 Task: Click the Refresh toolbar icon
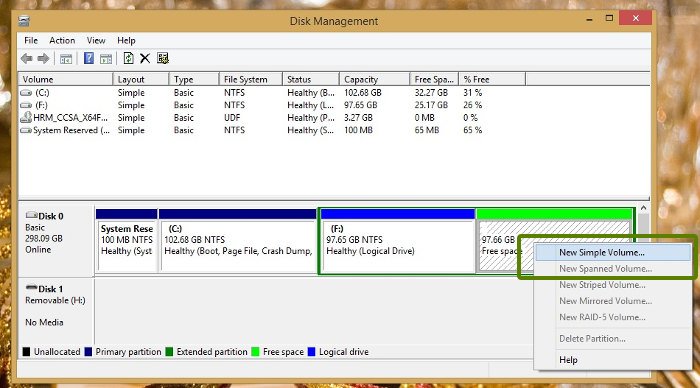pyautogui.click(x=128, y=58)
